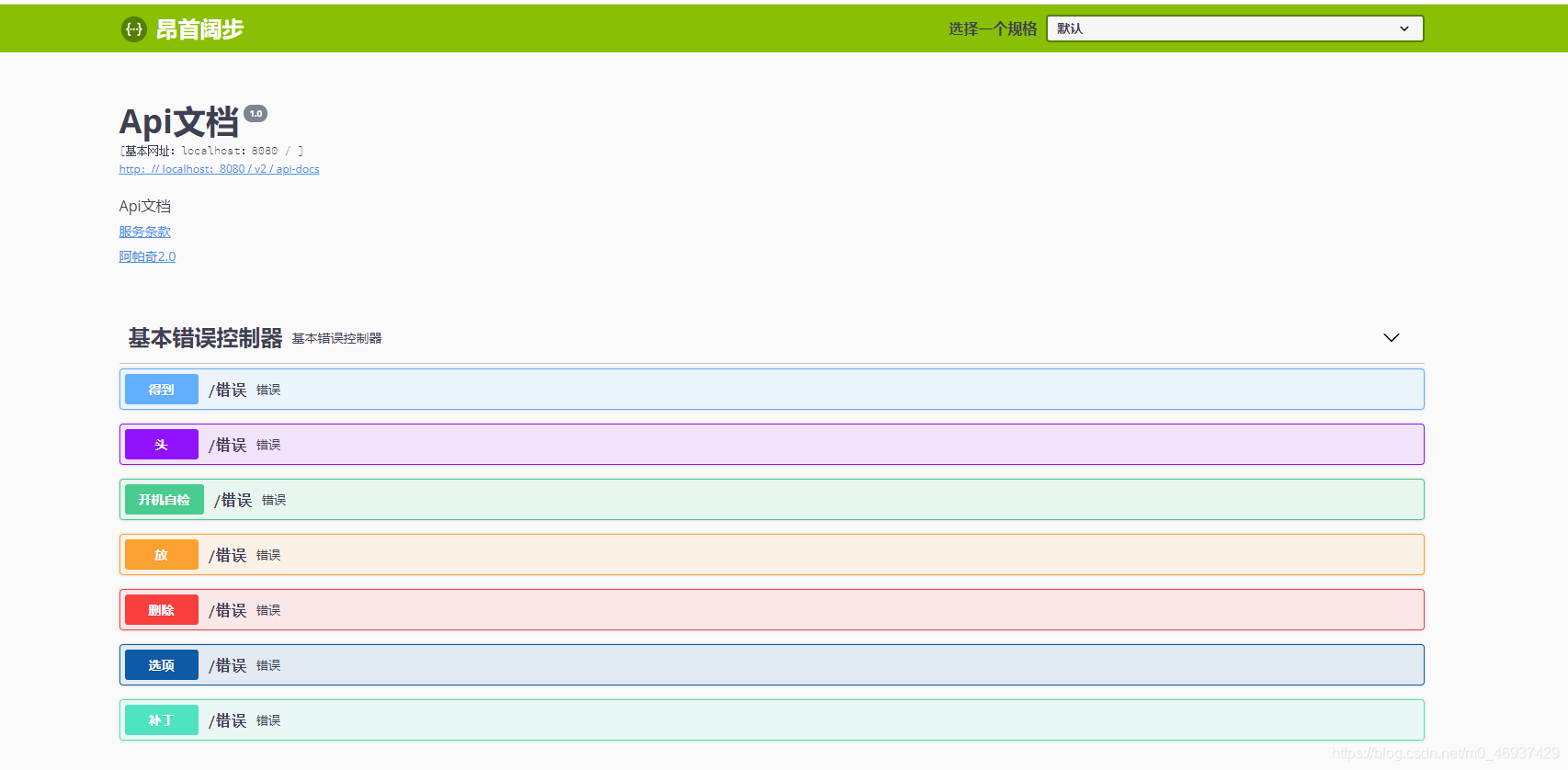Click the purple 头 method button
Screen dimensions: 1568x770
pos(162,445)
